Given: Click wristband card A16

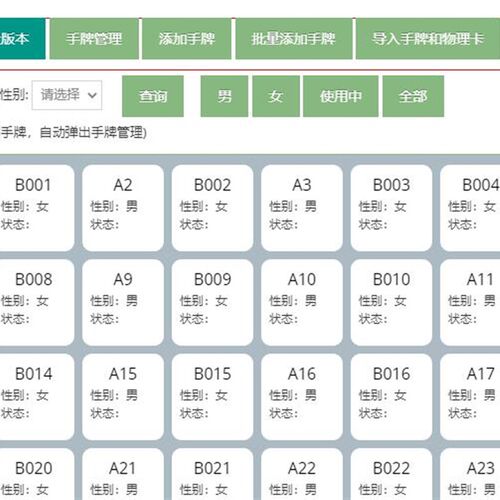Looking at the screenshot, I should click(x=302, y=397).
